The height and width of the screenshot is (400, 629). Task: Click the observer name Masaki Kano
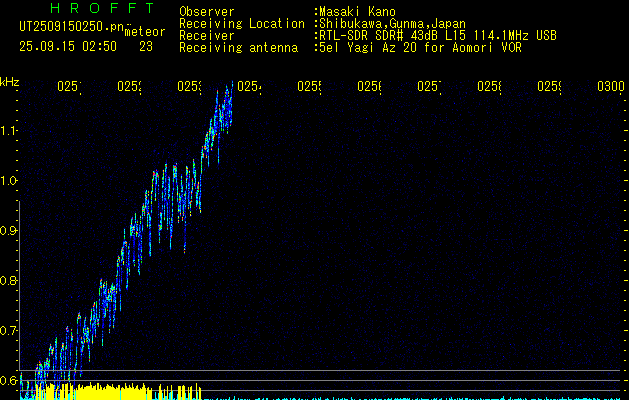click(357, 12)
